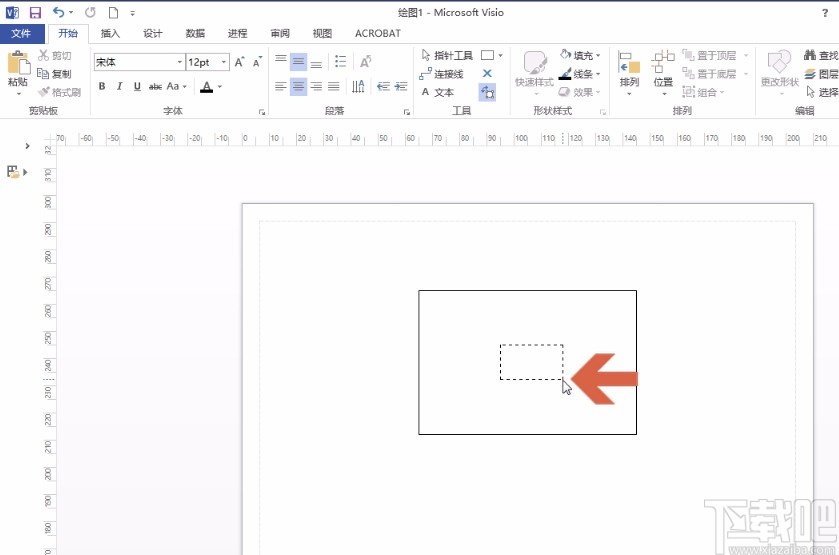The height and width of the screenshot is (555, 839).
Task: Click the text direction icon
Action: (x=358, y=86)
